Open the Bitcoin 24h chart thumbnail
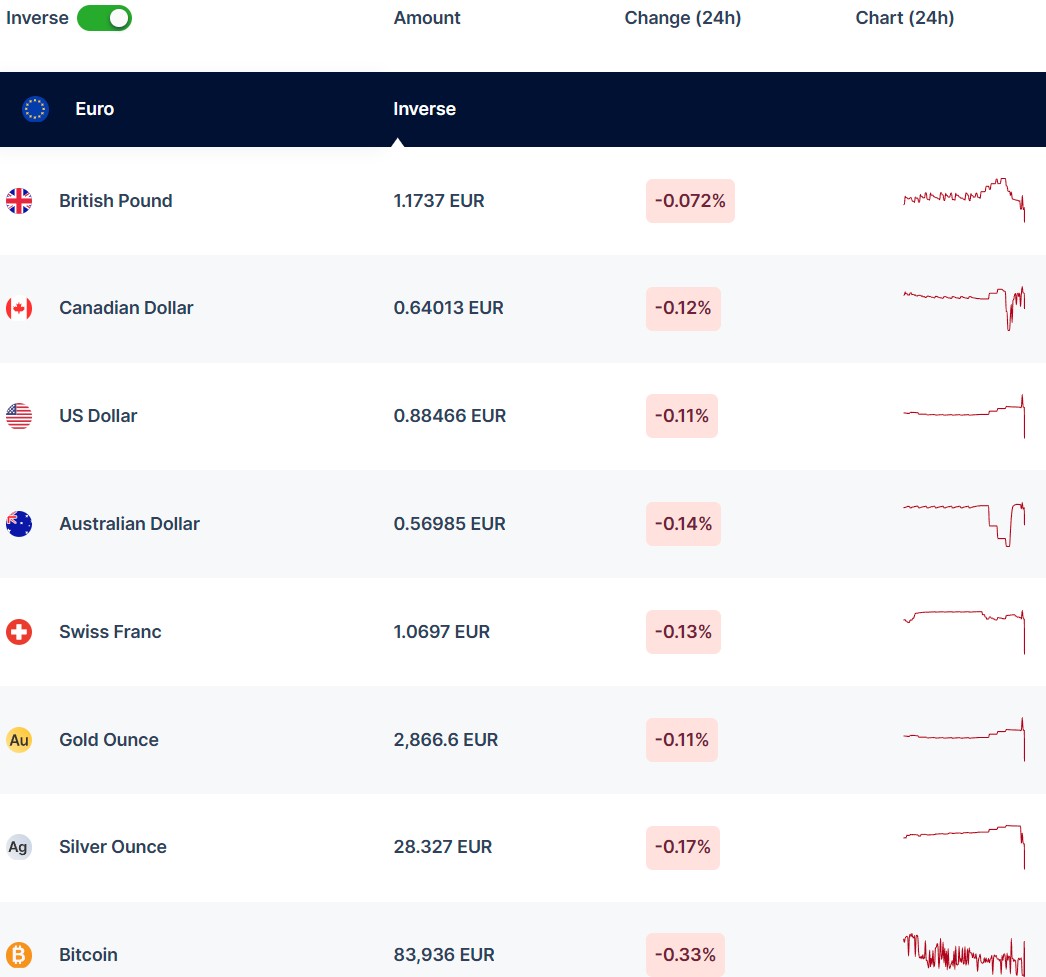Screen dimensions: 1046x977 [x=964, y=953]
